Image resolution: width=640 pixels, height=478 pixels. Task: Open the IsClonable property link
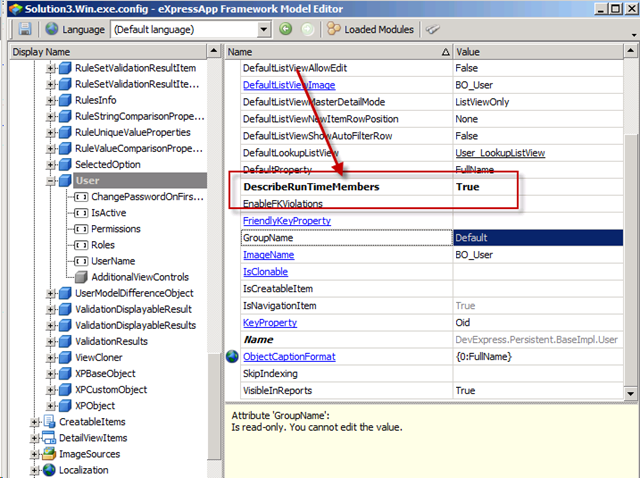(x=265, y=272)
